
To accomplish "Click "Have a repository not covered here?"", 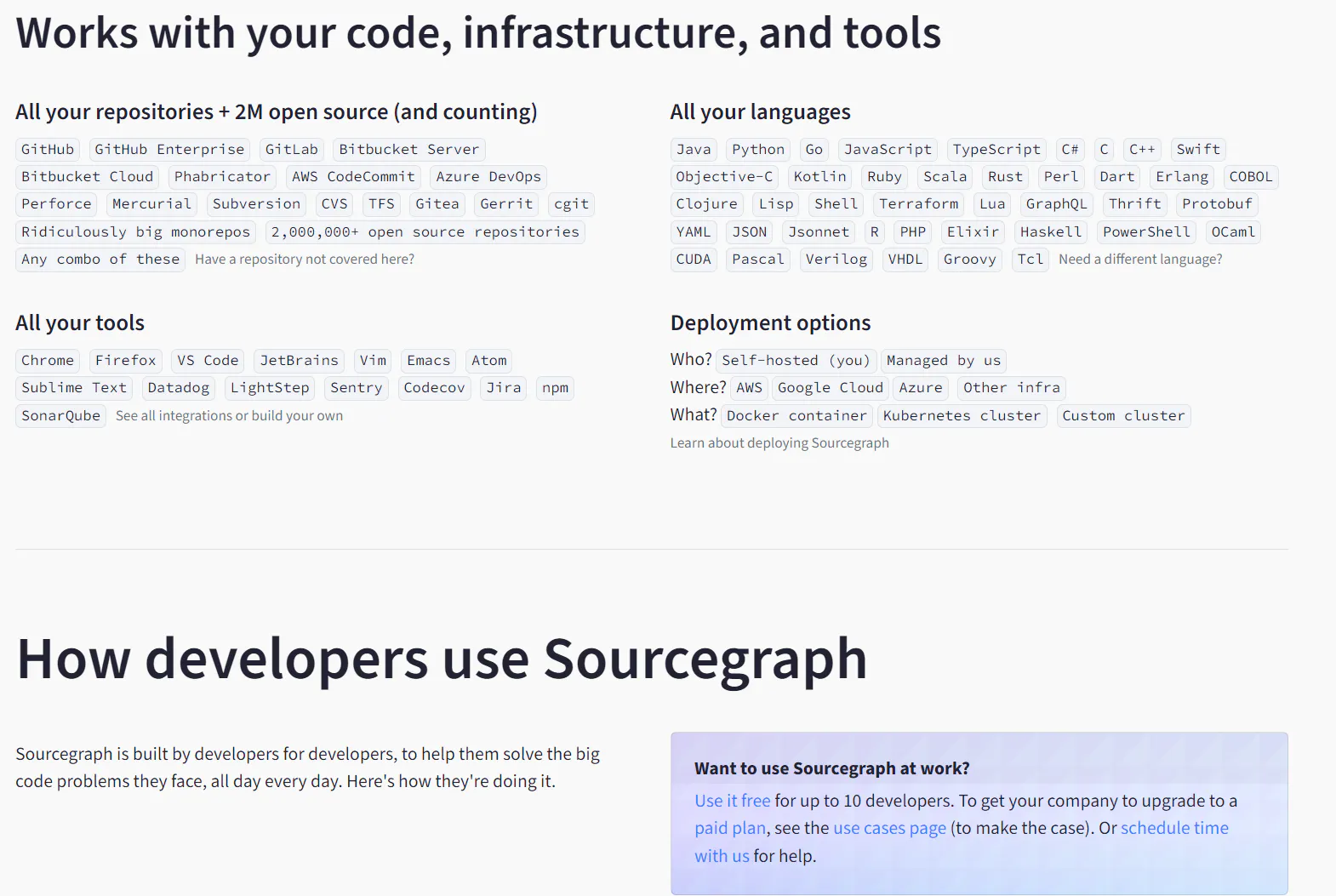I will tap(305, 259).
